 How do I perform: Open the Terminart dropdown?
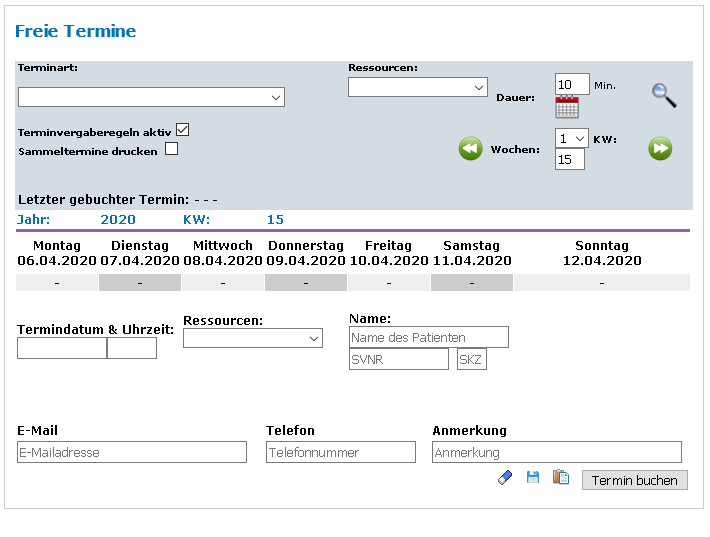(151, 97)
